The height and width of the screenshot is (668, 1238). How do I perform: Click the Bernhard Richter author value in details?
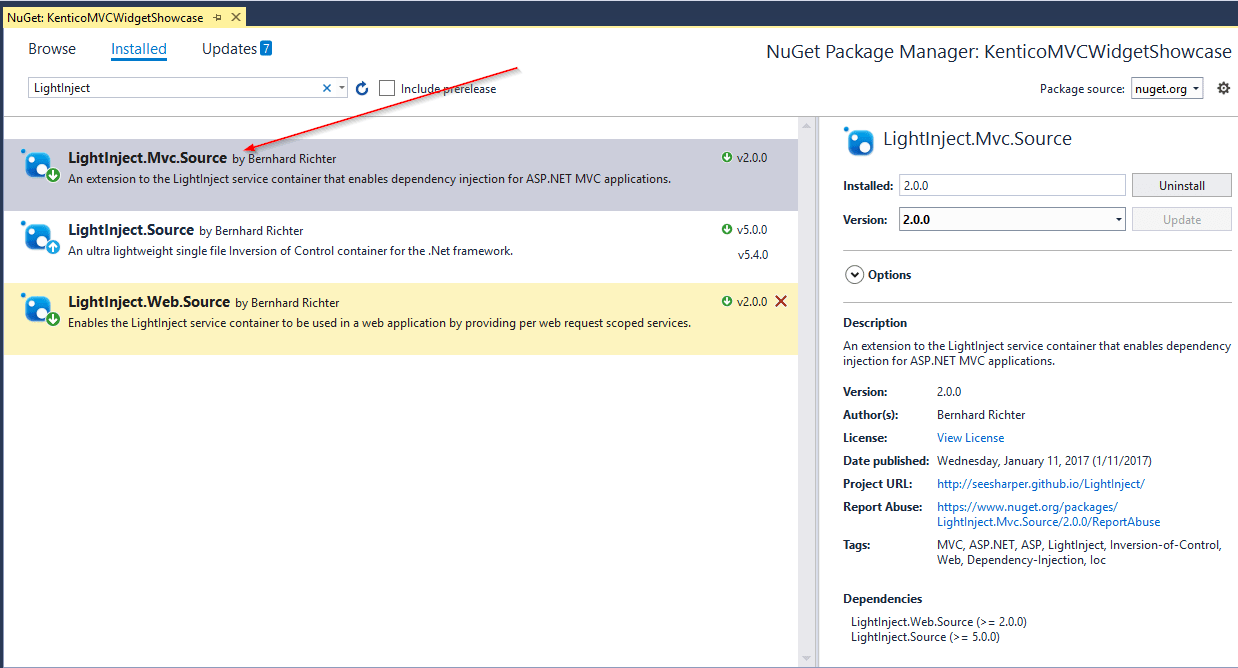[981, 415]
